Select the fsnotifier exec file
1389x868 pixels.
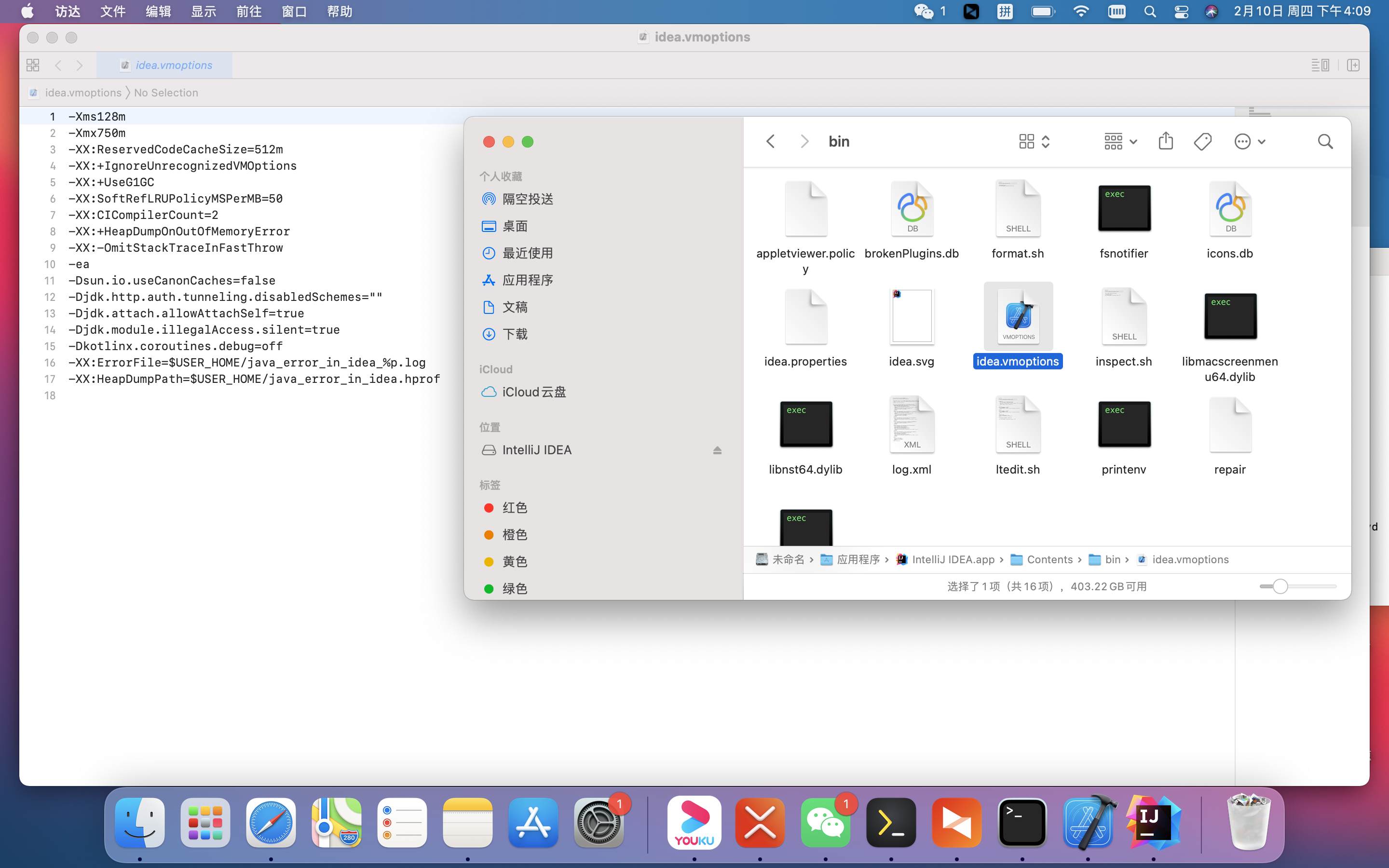[x=1124, y=208]
